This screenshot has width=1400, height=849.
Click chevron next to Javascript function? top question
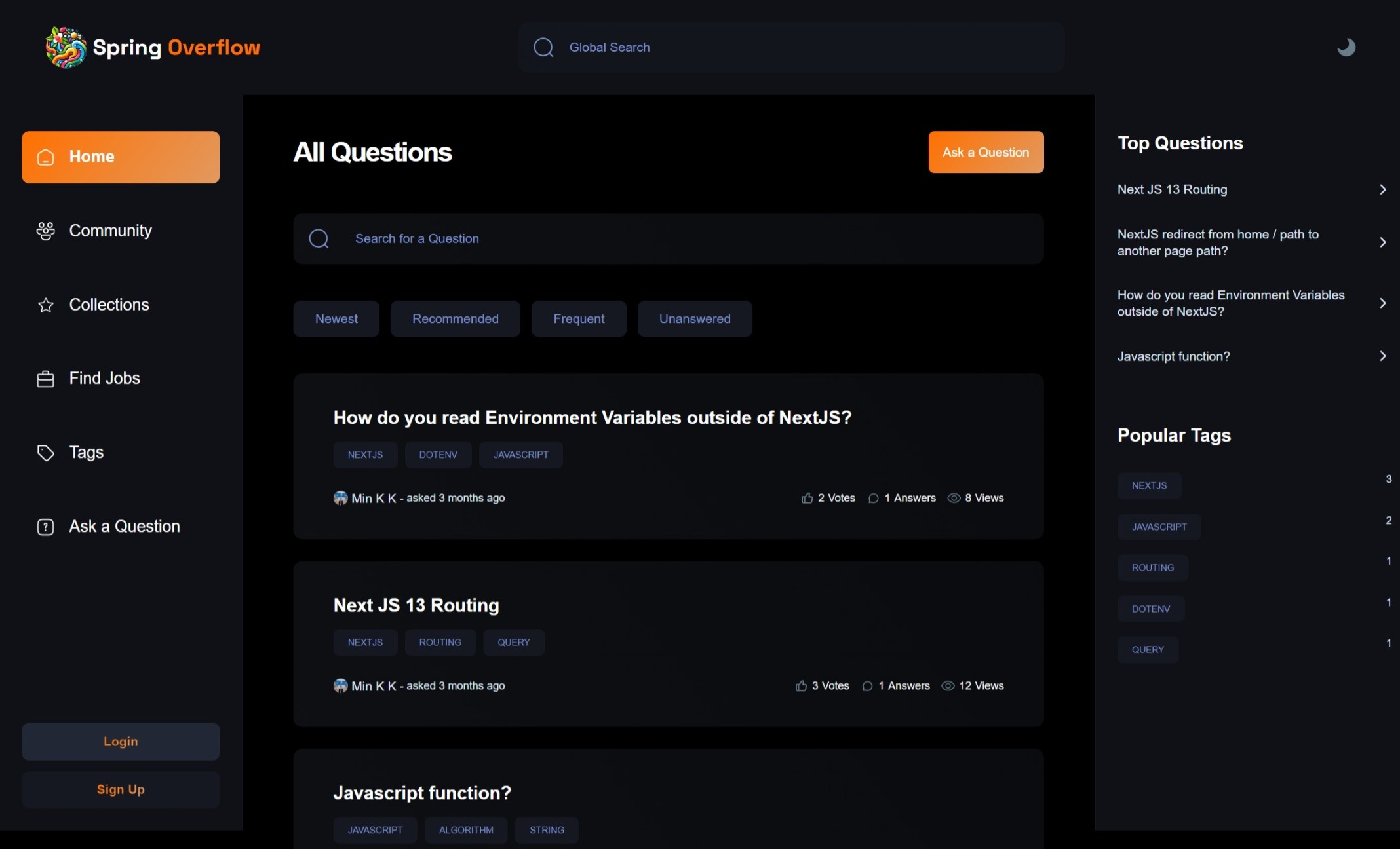1382,356
